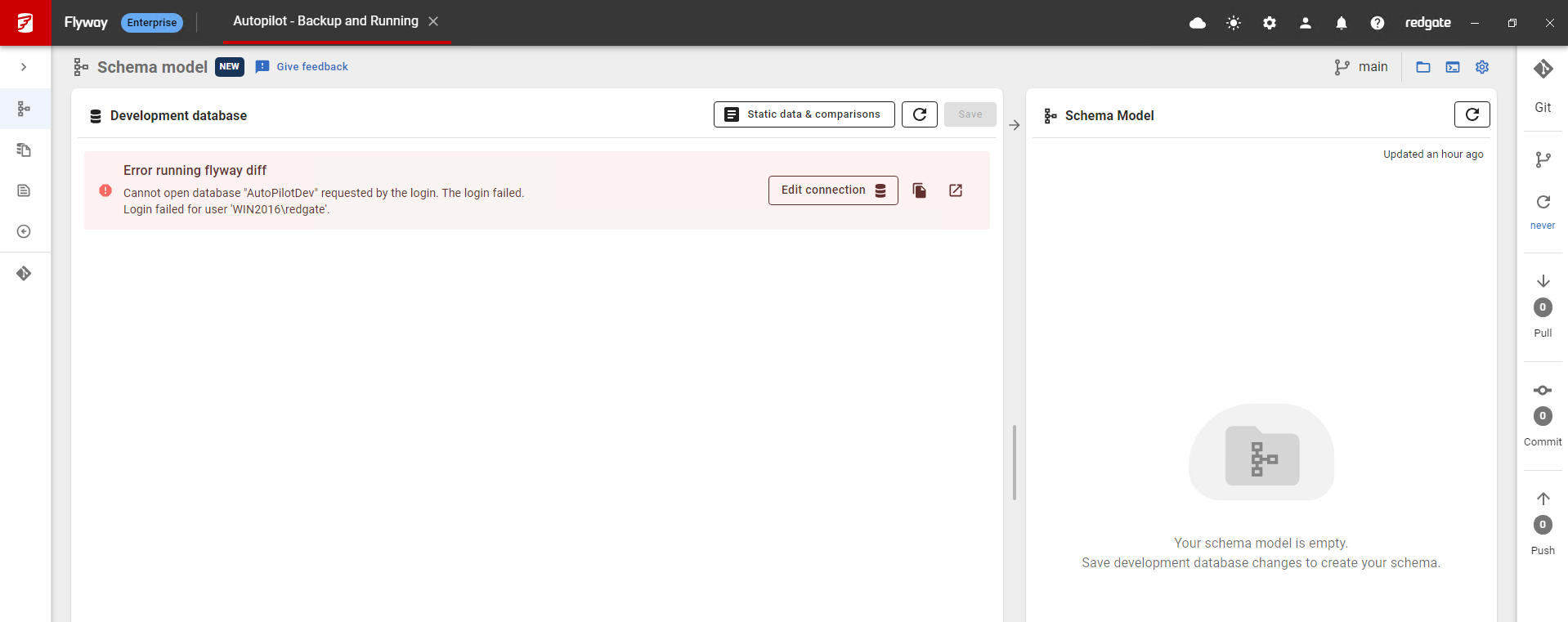Open the command terminal icon
This screenshot has width=1568, height=622.
1453,67
